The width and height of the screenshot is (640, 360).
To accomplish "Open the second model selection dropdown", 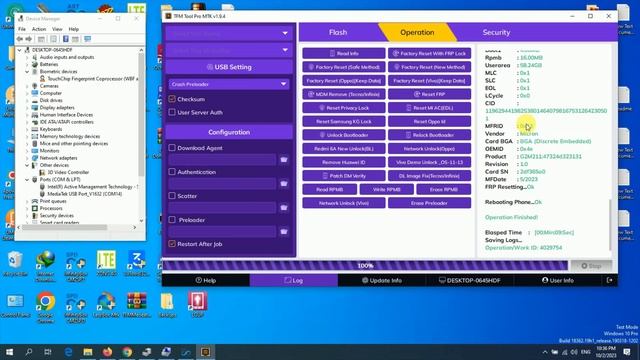I will 229,50.
